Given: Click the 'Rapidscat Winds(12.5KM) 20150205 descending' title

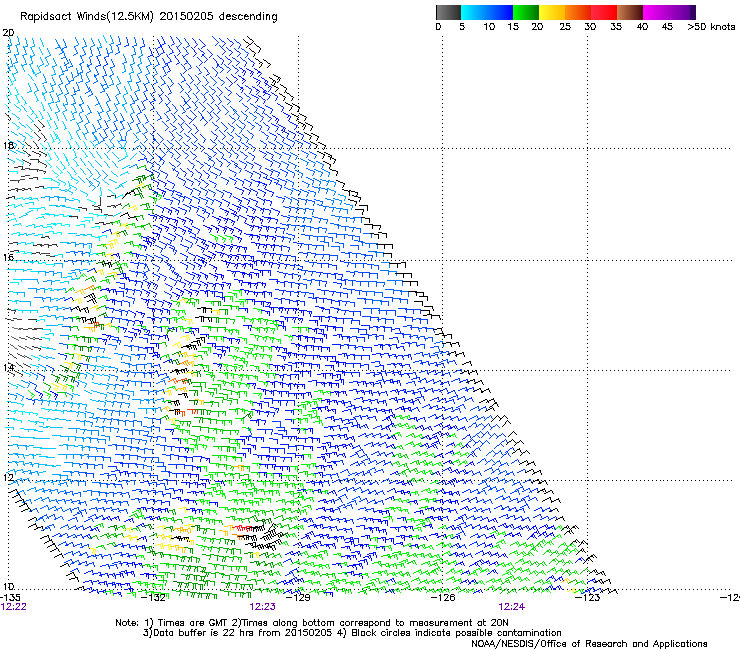Looking at the screenshot, I should pyautogui.click(x=149, y=17).
